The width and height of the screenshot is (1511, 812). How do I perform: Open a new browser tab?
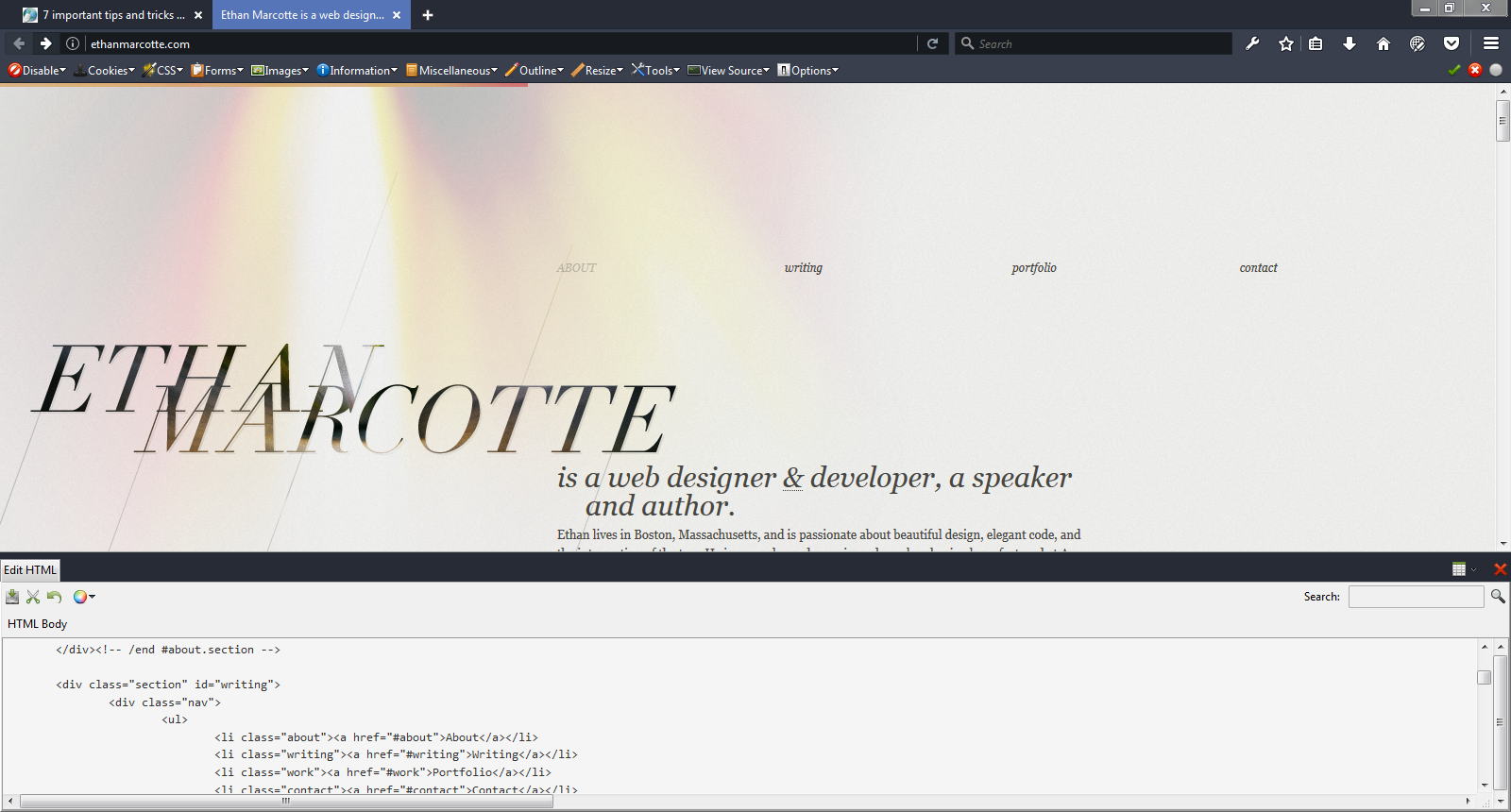428,15
